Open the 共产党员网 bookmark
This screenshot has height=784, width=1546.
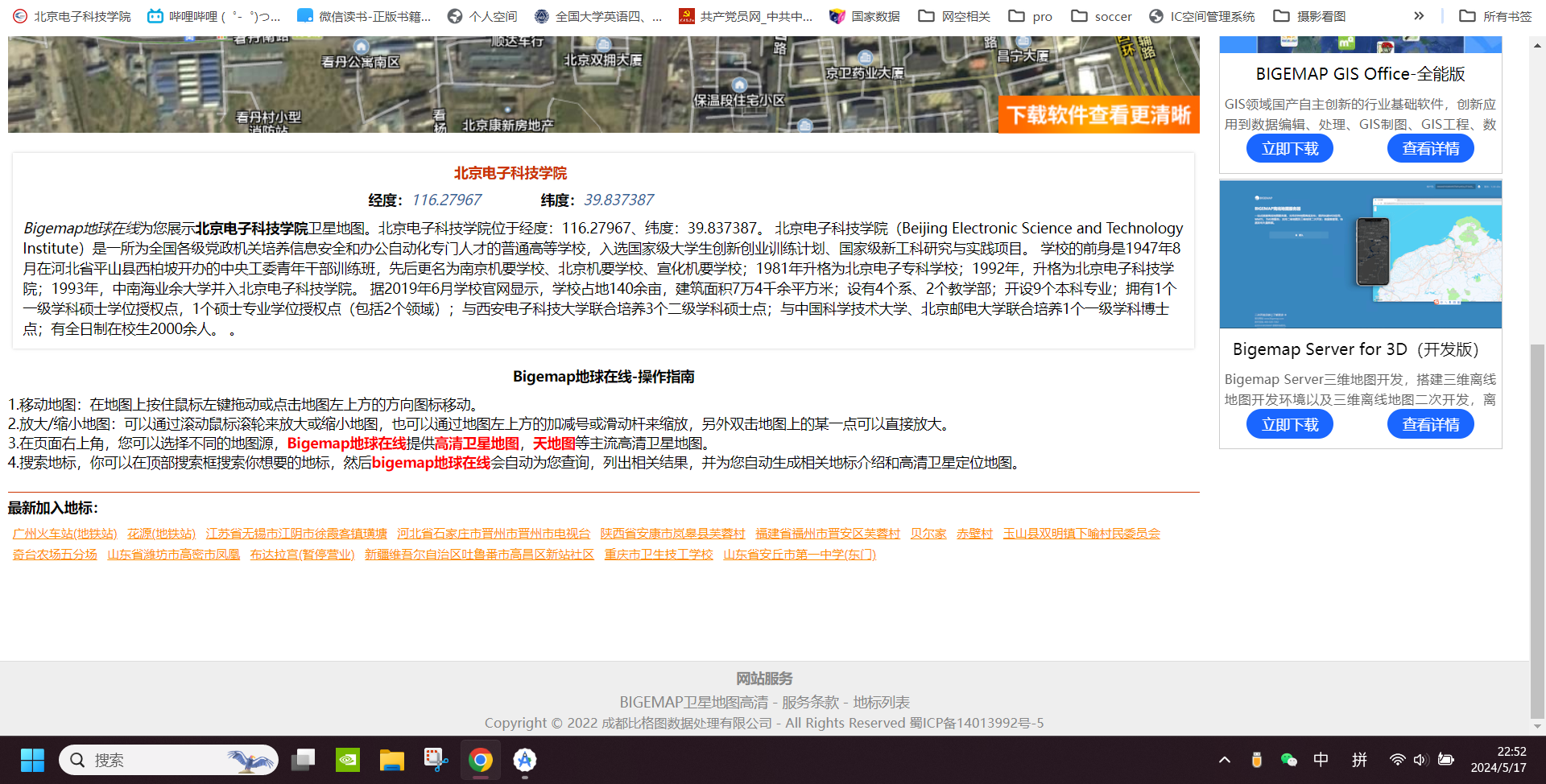click(746, 16)
